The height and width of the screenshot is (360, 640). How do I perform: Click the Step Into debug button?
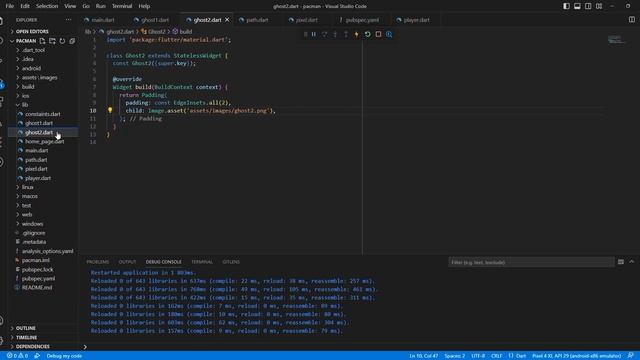[335, 35]
